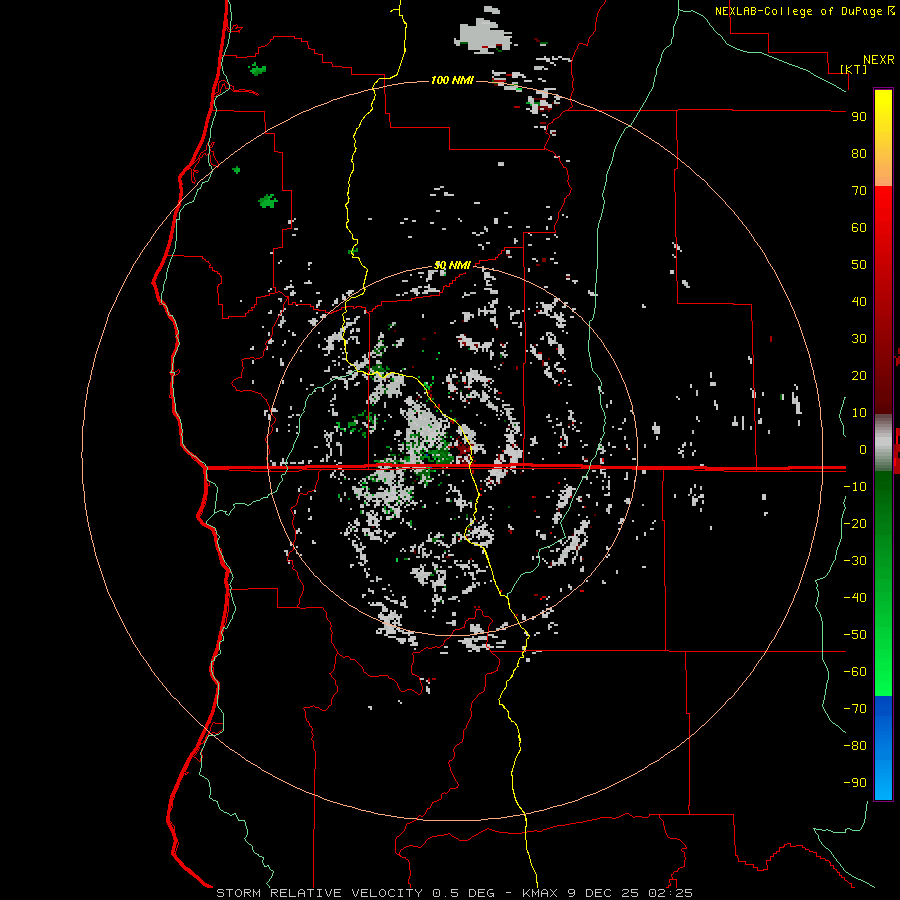This screenshot has height=900, width=900.
Task: Pick the gray zero-velocity segment of color bar
Action: (883, 443)
